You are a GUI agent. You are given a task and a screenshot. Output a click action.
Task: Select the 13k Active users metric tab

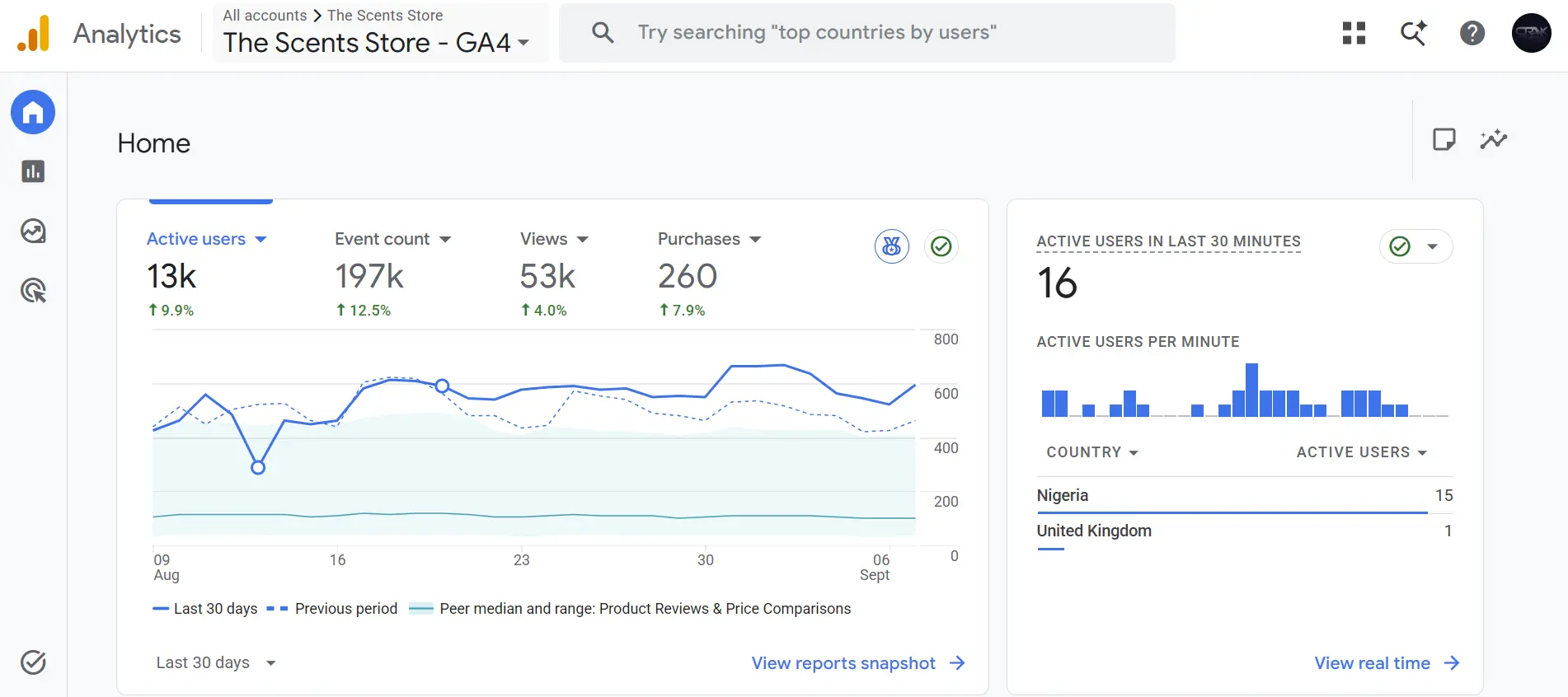point(208,274)
